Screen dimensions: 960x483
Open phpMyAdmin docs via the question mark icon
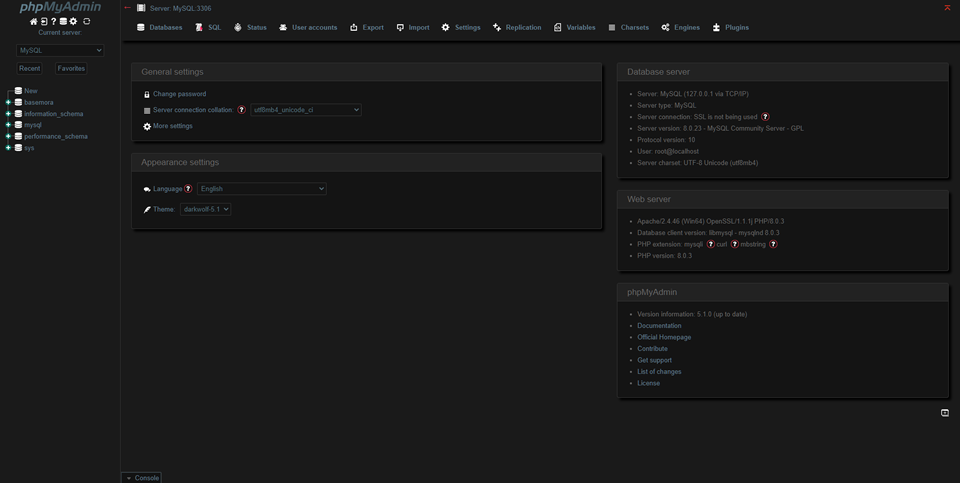53,21
